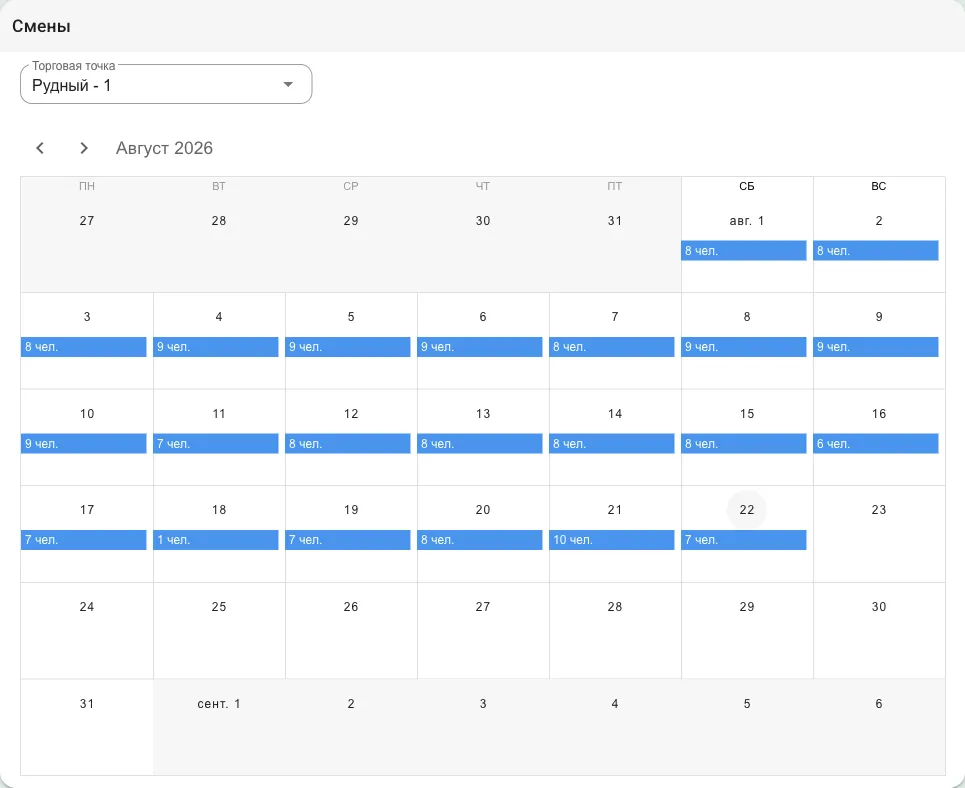The width and height of the screenshot is (965, 788).
Task: Open the dropdown arrow of Торговая точка
Action: tap(288, 84)
